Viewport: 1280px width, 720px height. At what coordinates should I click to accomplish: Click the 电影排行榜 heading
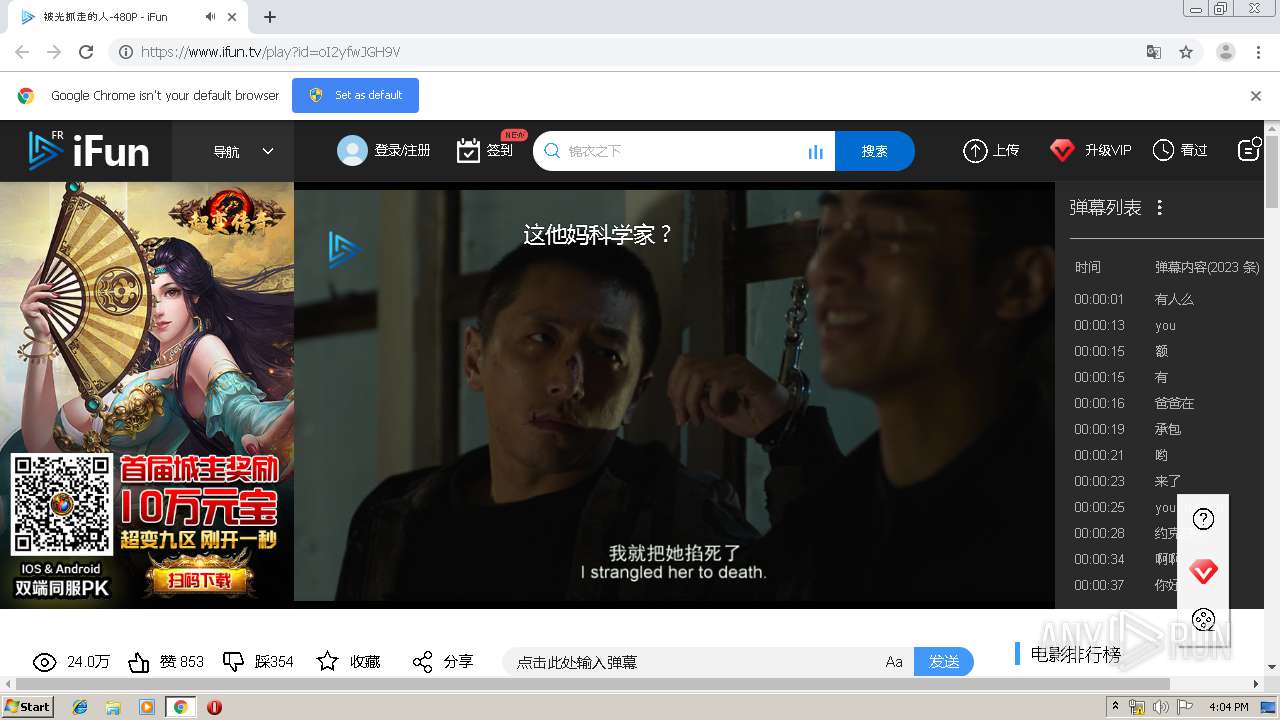click(1076, 654)
